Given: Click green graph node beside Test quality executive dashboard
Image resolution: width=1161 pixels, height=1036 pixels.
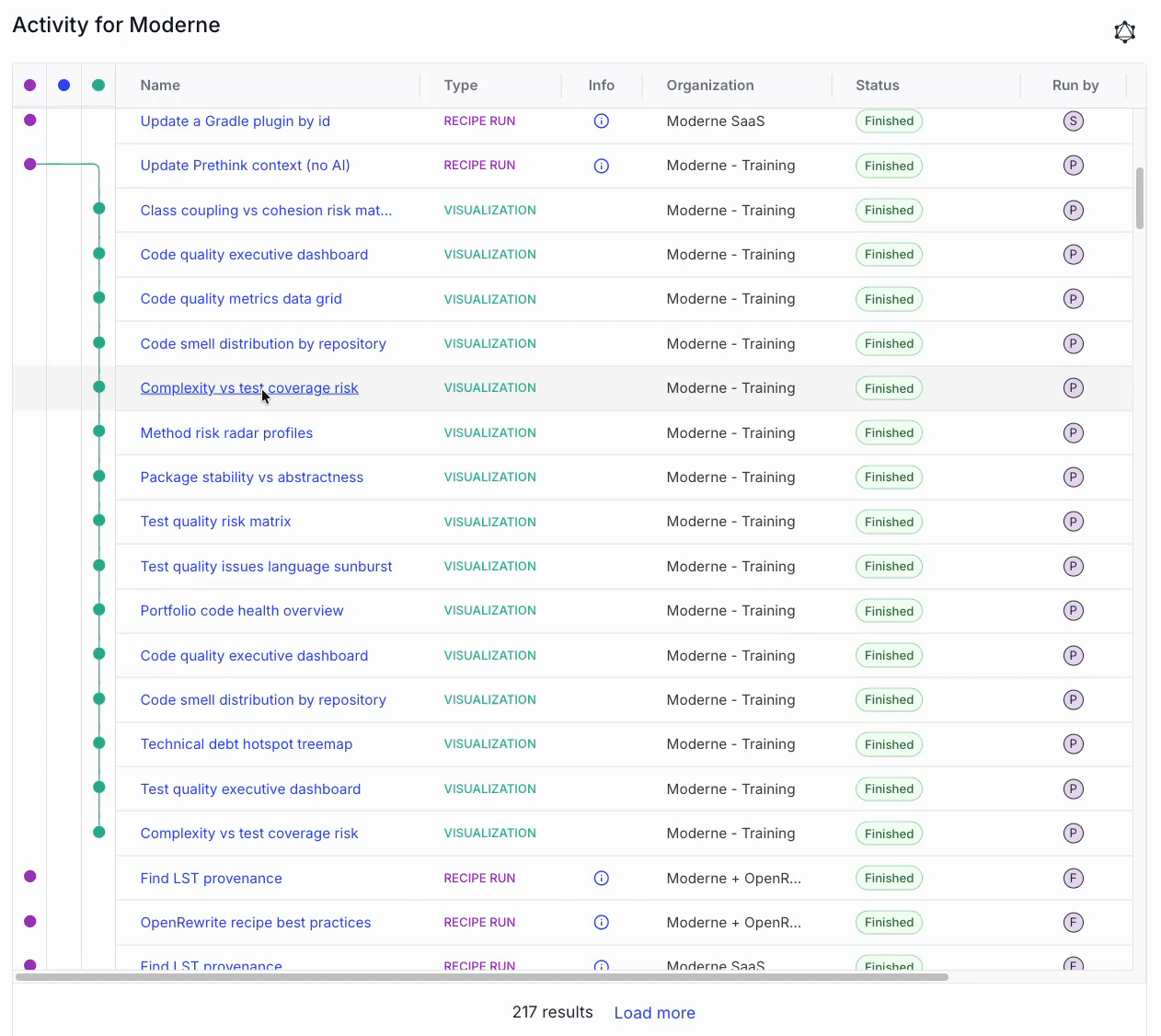Looking at the screenshot, I should (98, 788).
